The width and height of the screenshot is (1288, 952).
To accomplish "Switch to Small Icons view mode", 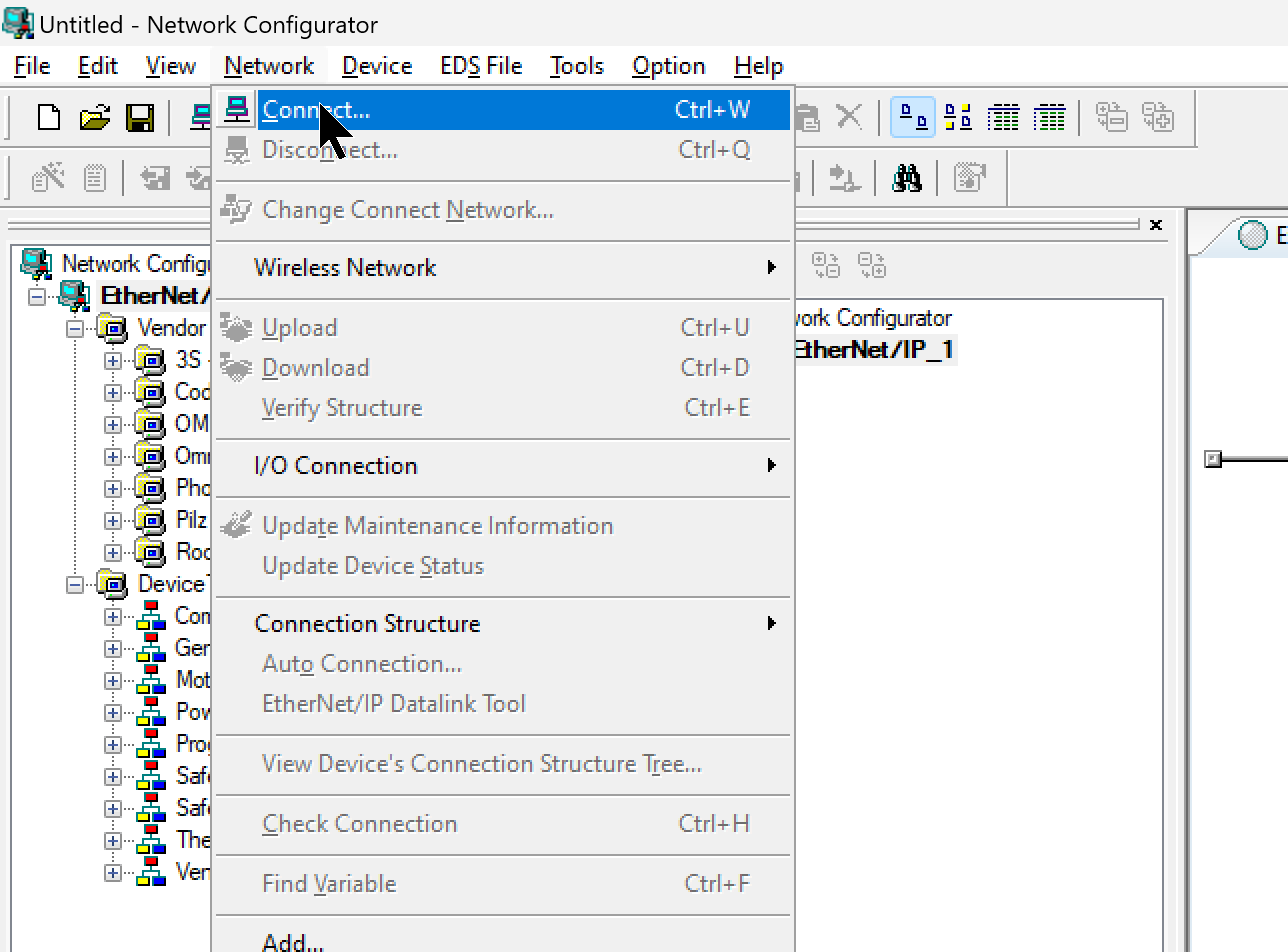I will [958, 118].
